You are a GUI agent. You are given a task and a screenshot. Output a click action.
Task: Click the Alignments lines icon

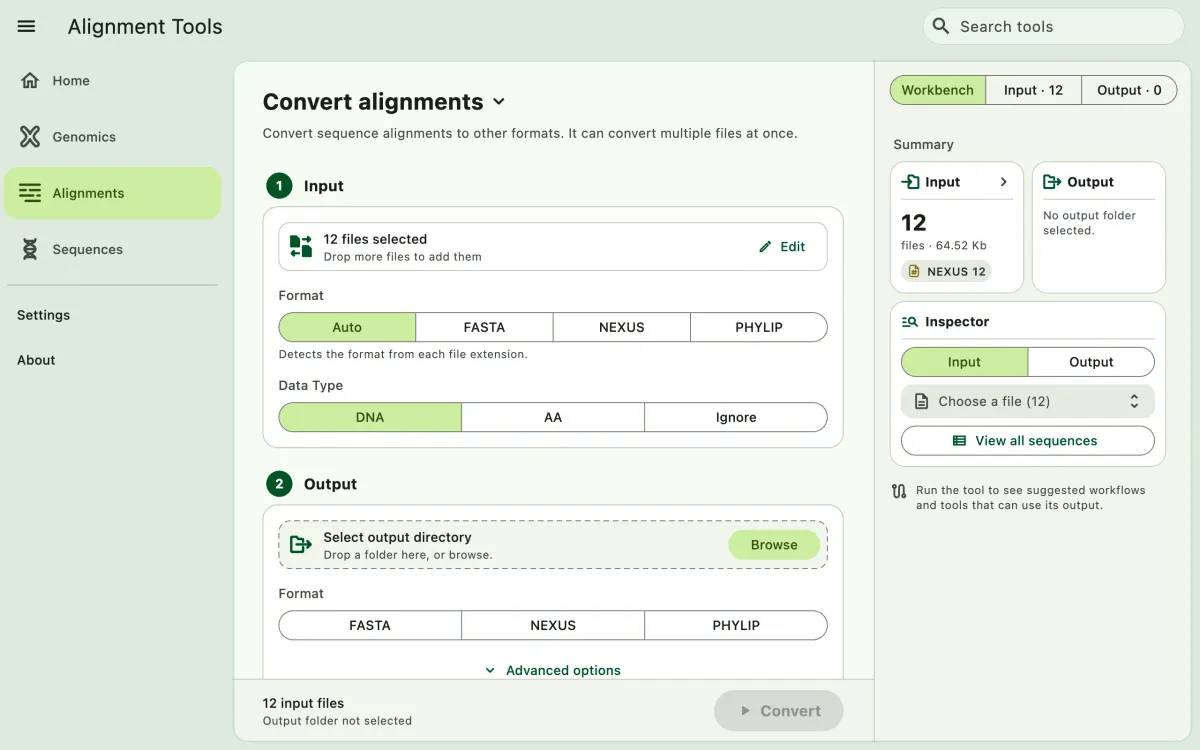(x=30, y=193)
